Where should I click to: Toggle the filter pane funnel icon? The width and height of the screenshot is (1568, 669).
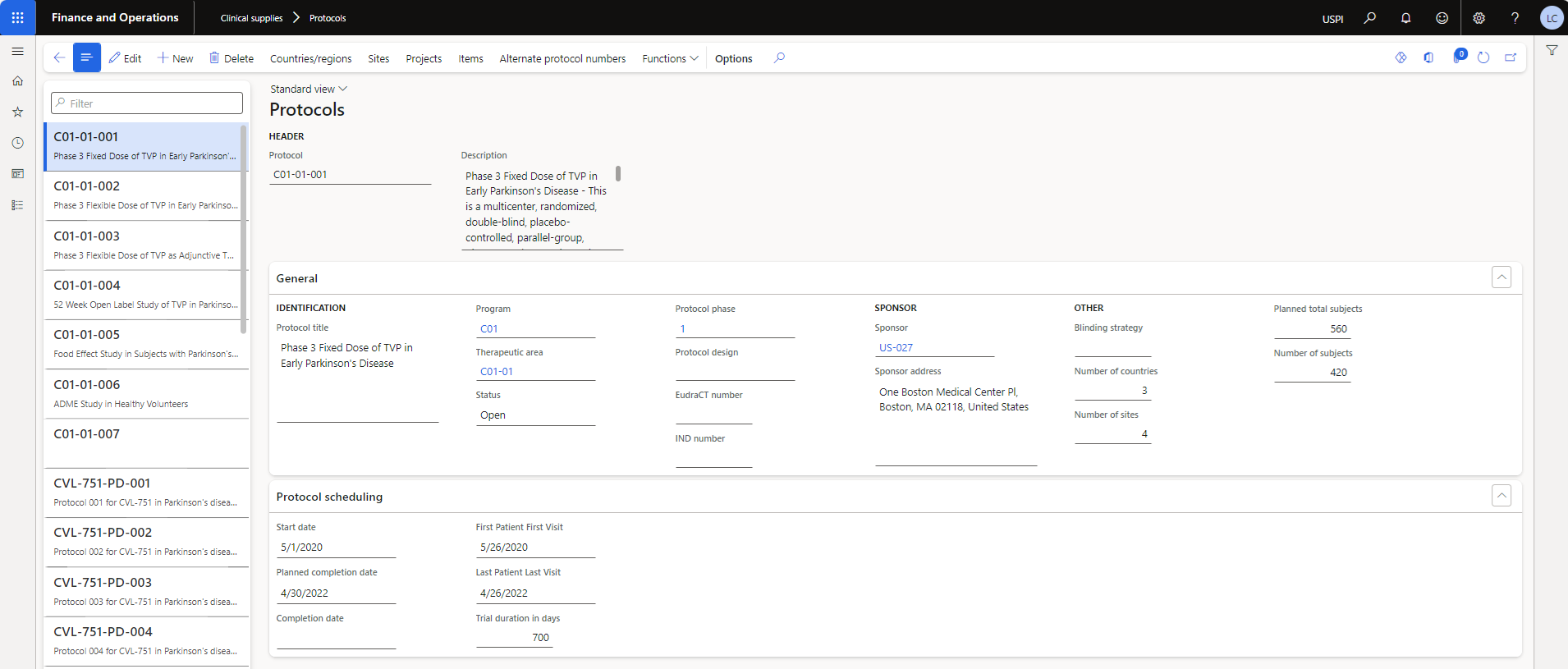pos(1552,51)
